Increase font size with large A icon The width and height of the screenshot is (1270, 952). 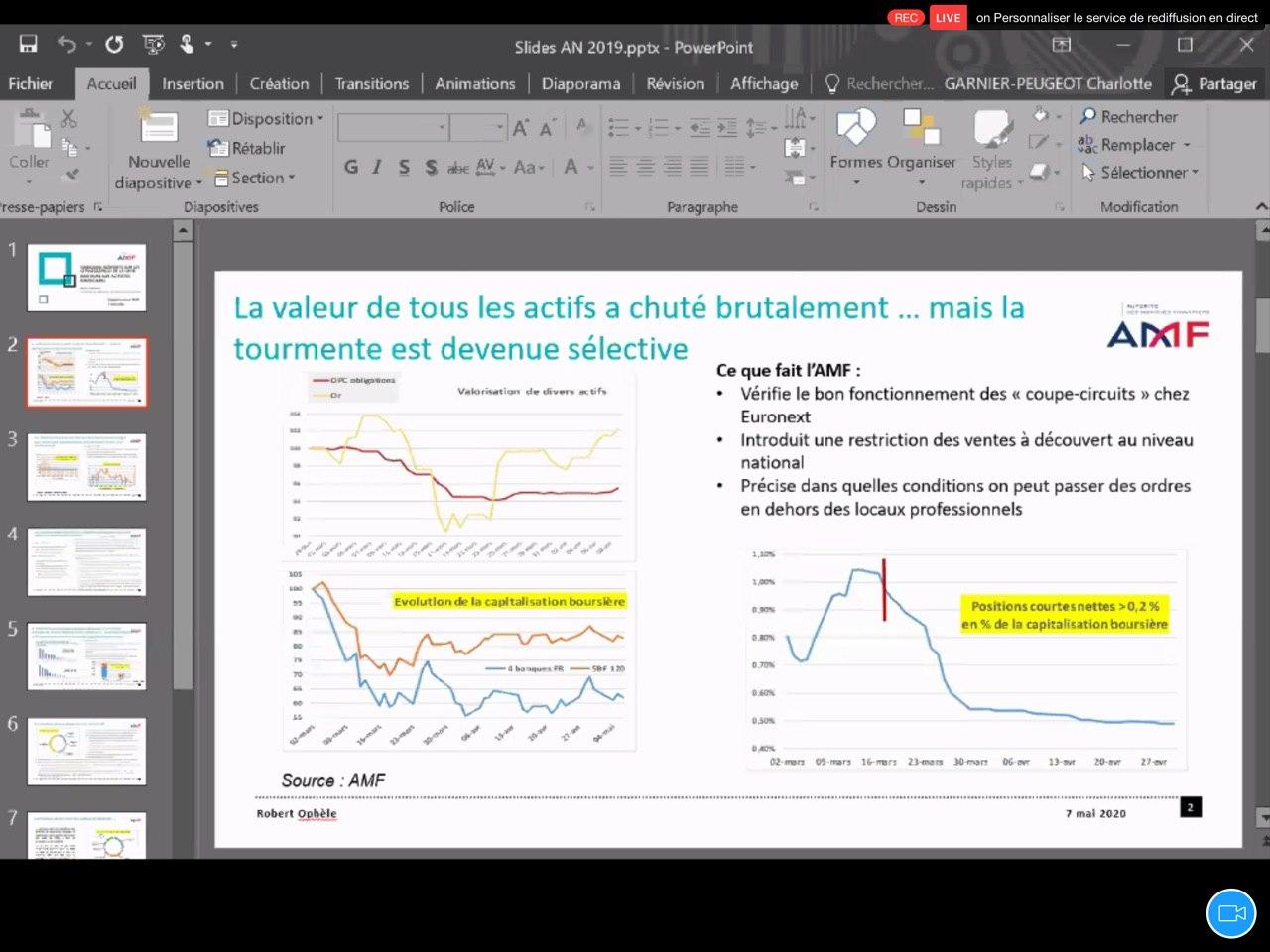coord(520,128)
